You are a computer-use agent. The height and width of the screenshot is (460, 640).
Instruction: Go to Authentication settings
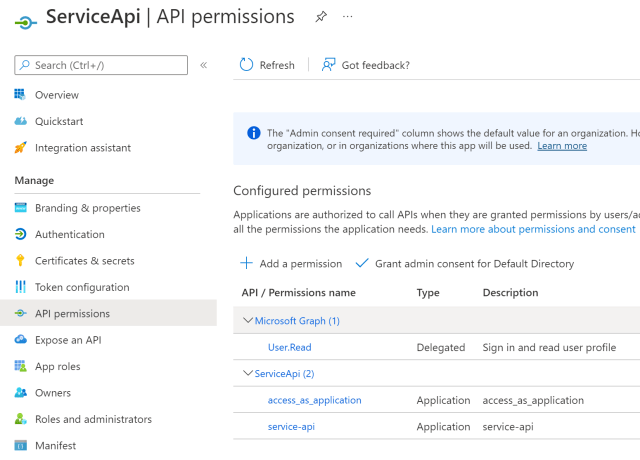[x=70, y=234]
